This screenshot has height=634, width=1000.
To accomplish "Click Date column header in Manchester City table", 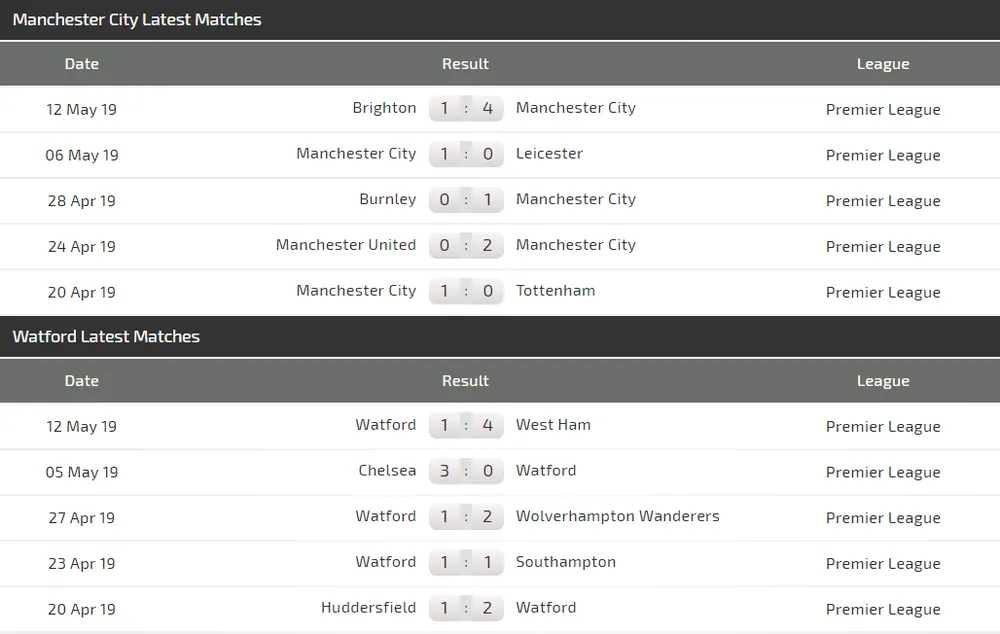I will point(82,64).
